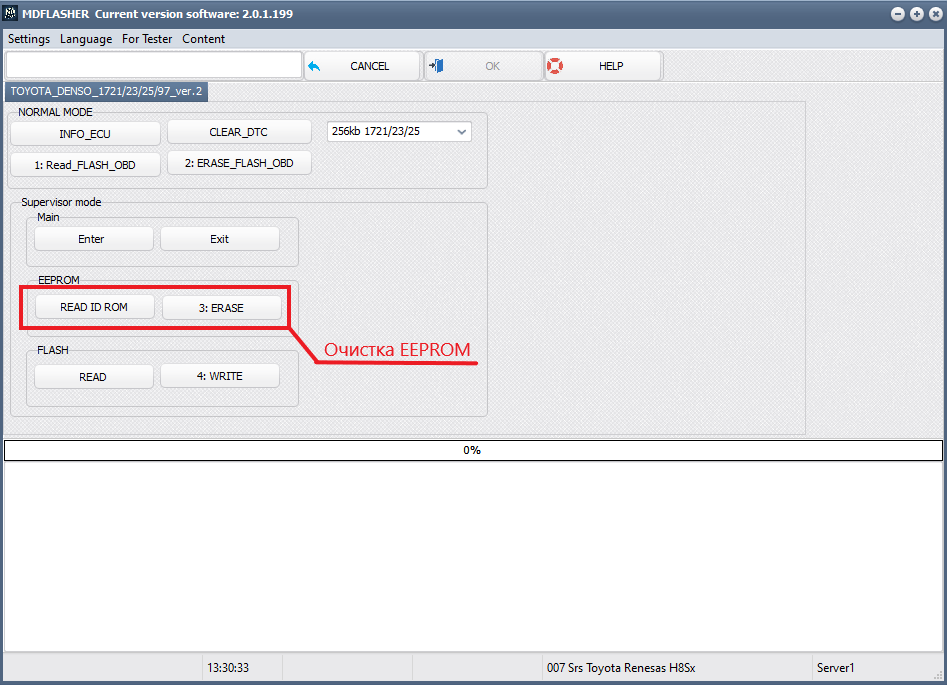947x685 pixels.
Task: Click the 0% progress bar
Action: 472,450
